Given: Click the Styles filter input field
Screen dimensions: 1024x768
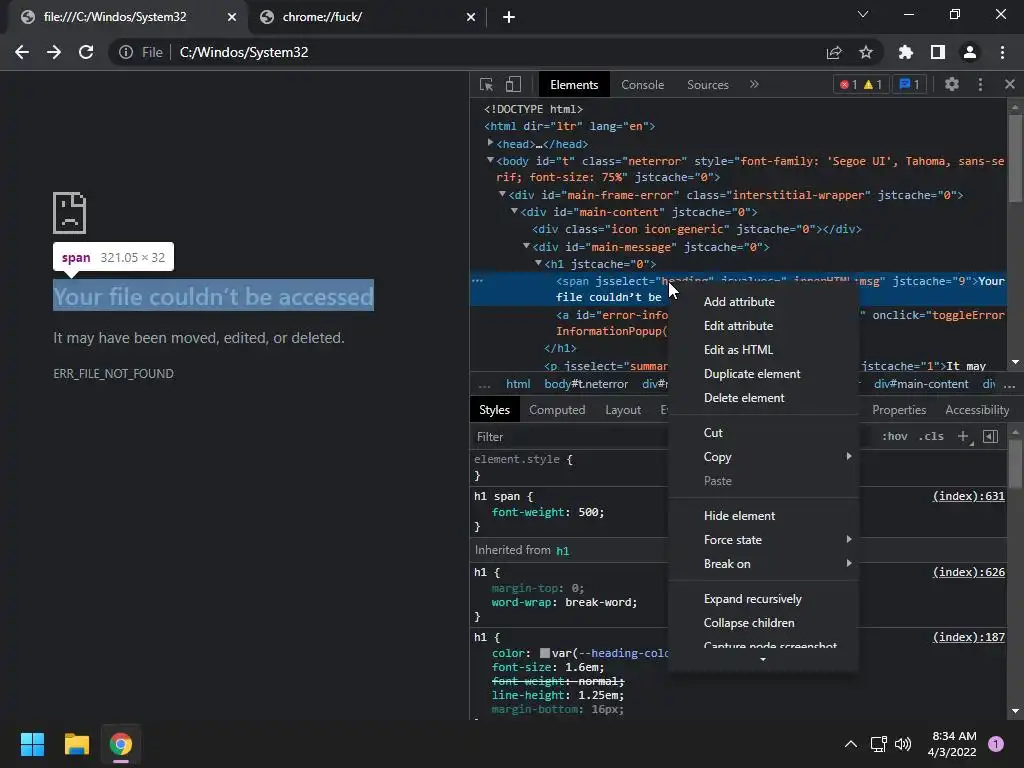Looking at the screenshot, I should [x=568, y=437].
